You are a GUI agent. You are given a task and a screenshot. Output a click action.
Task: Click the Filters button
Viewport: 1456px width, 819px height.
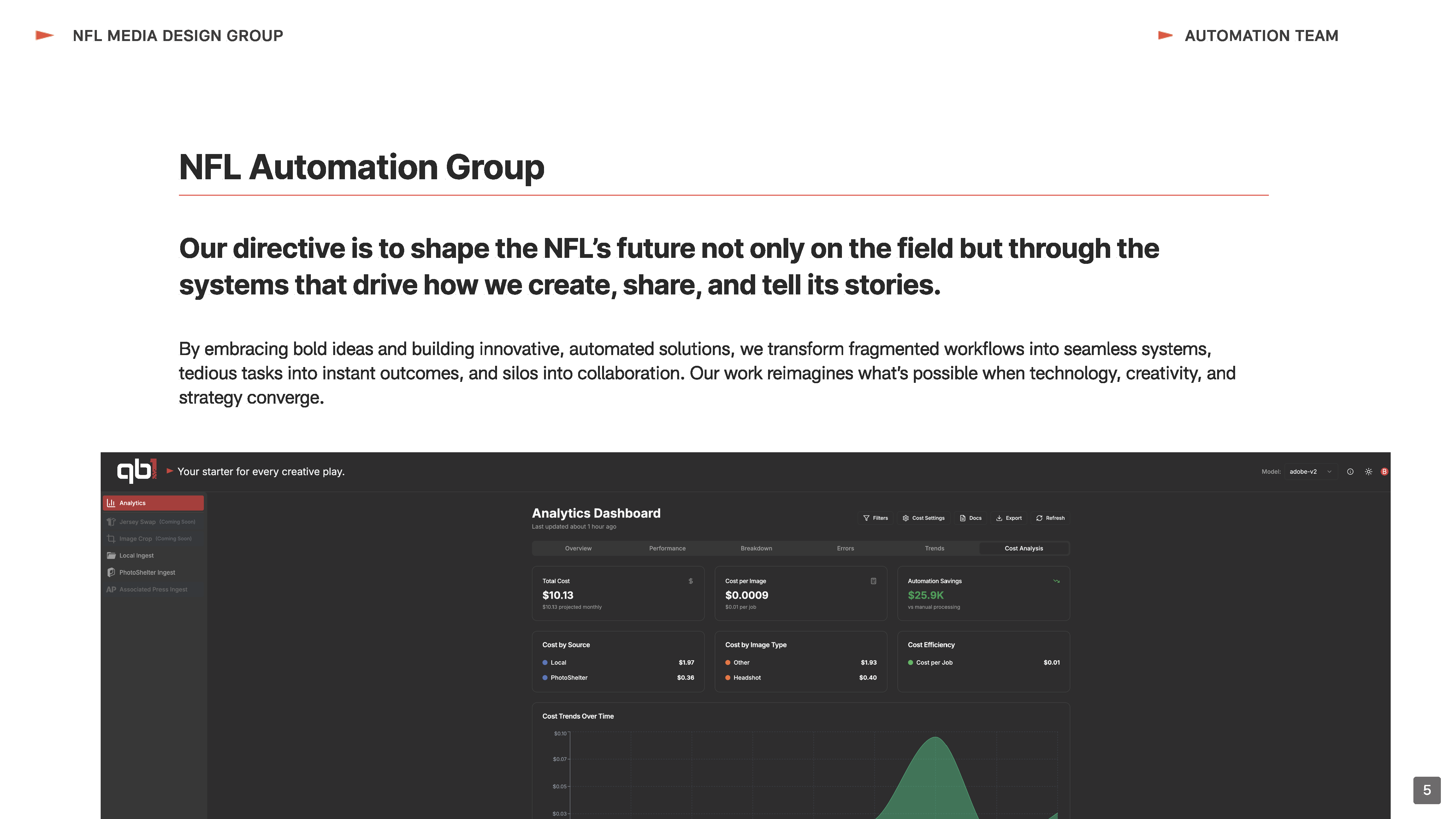(x=875, y=518)
